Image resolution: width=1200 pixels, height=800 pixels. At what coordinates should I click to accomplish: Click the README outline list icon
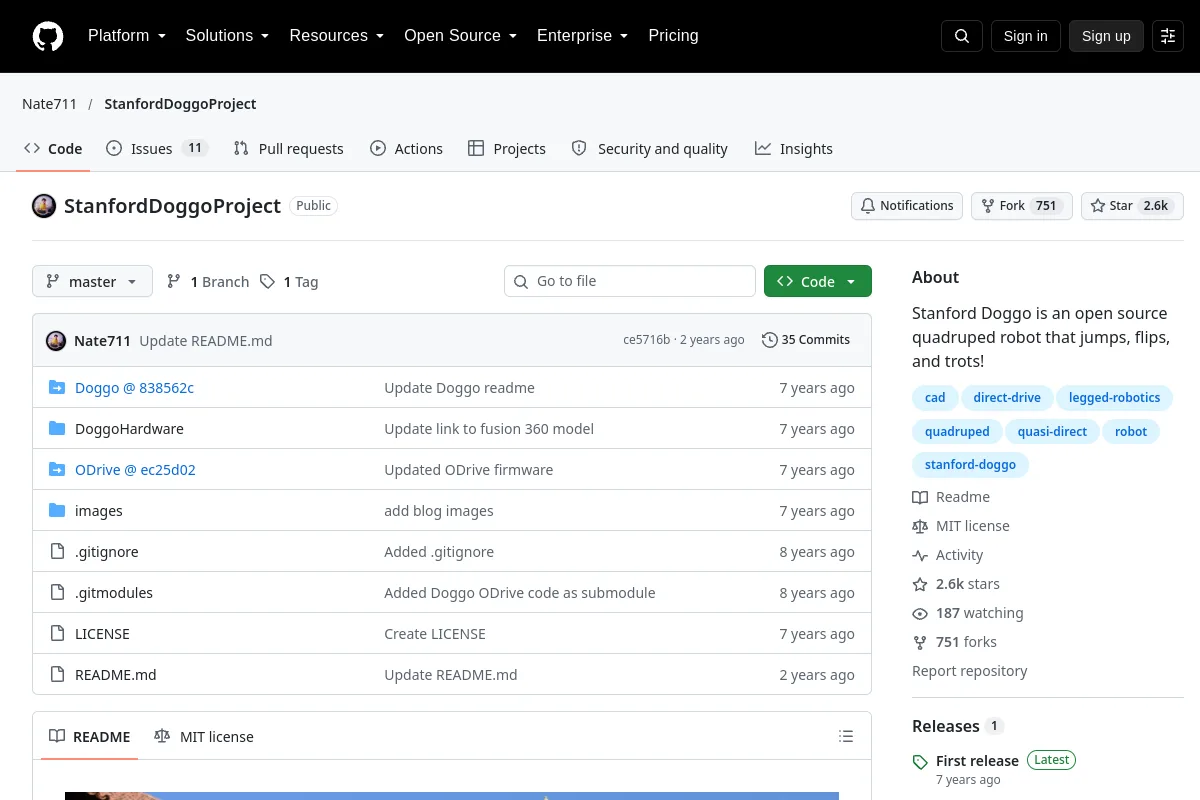[846, 737]
